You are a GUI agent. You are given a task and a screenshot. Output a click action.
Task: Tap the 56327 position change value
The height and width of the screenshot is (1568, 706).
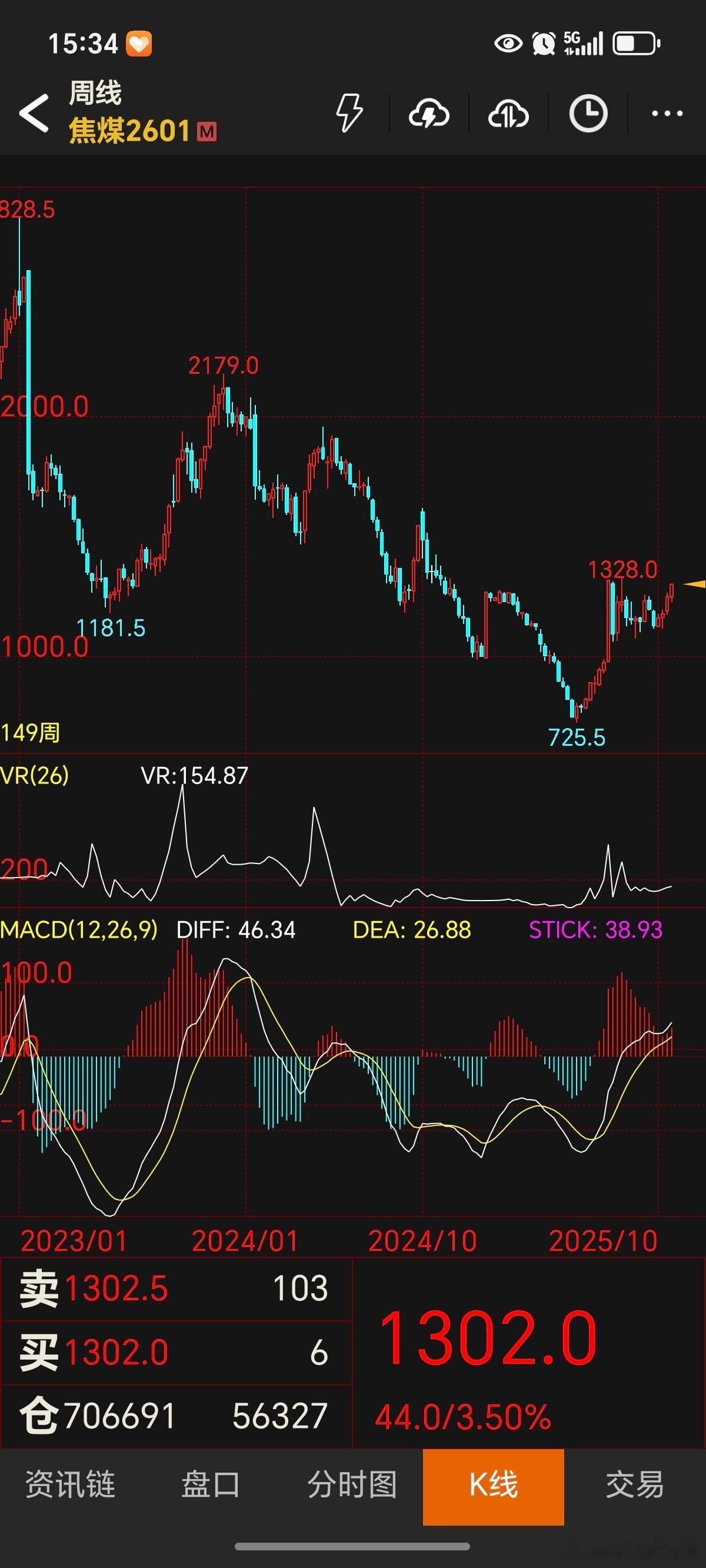(280, 1416)
